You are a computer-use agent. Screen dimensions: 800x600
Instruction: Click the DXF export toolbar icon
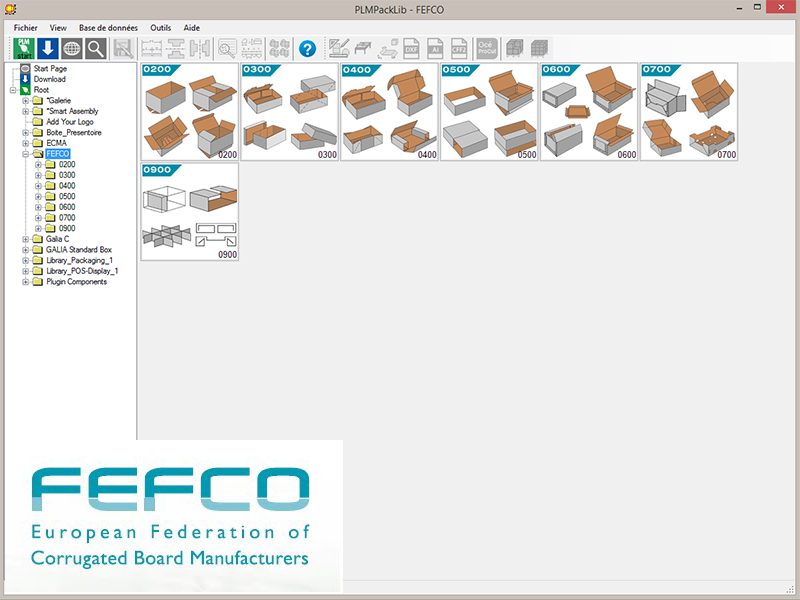click(x=411, y=48)
